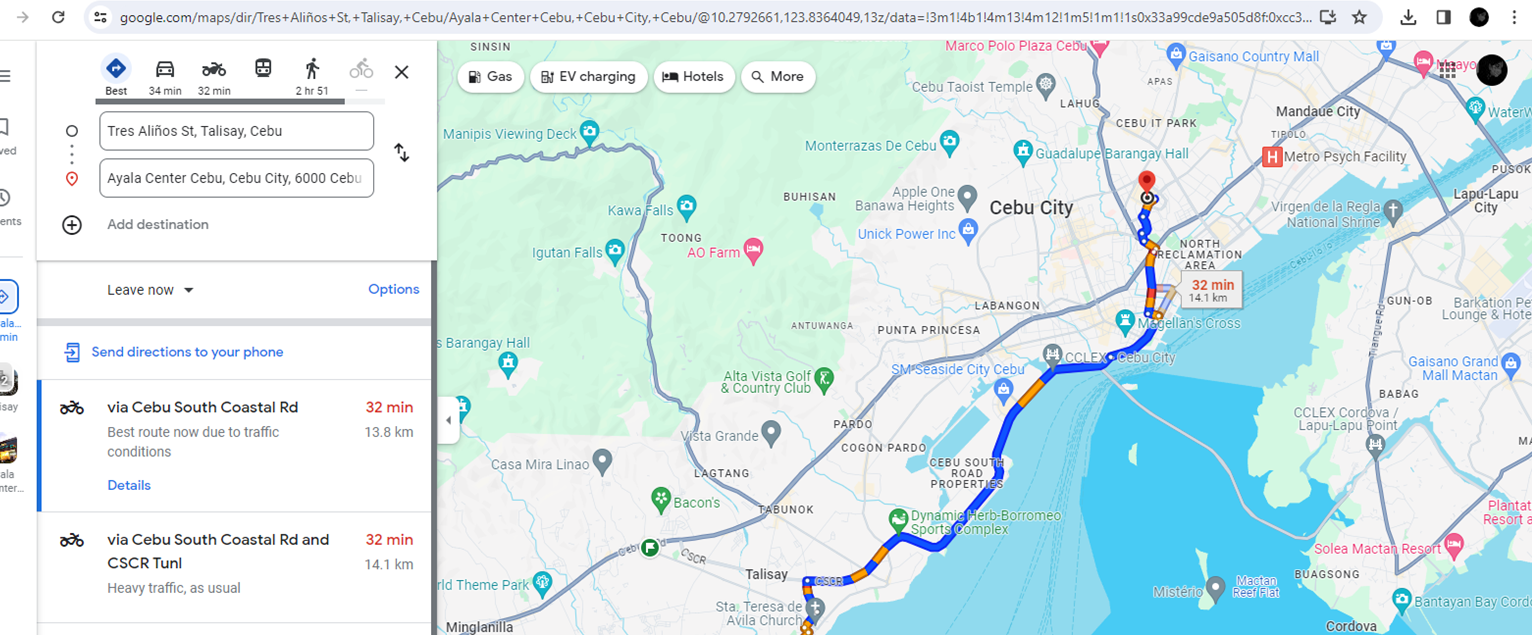This screenshot has height=636, width=1532.
Task: Open the Leave now dropdown
Action: click(150, 290)
